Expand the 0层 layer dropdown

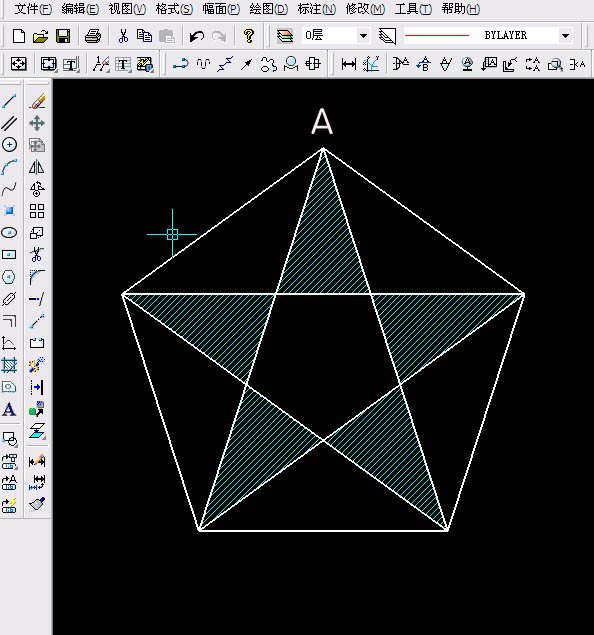(x=363, y=36)
